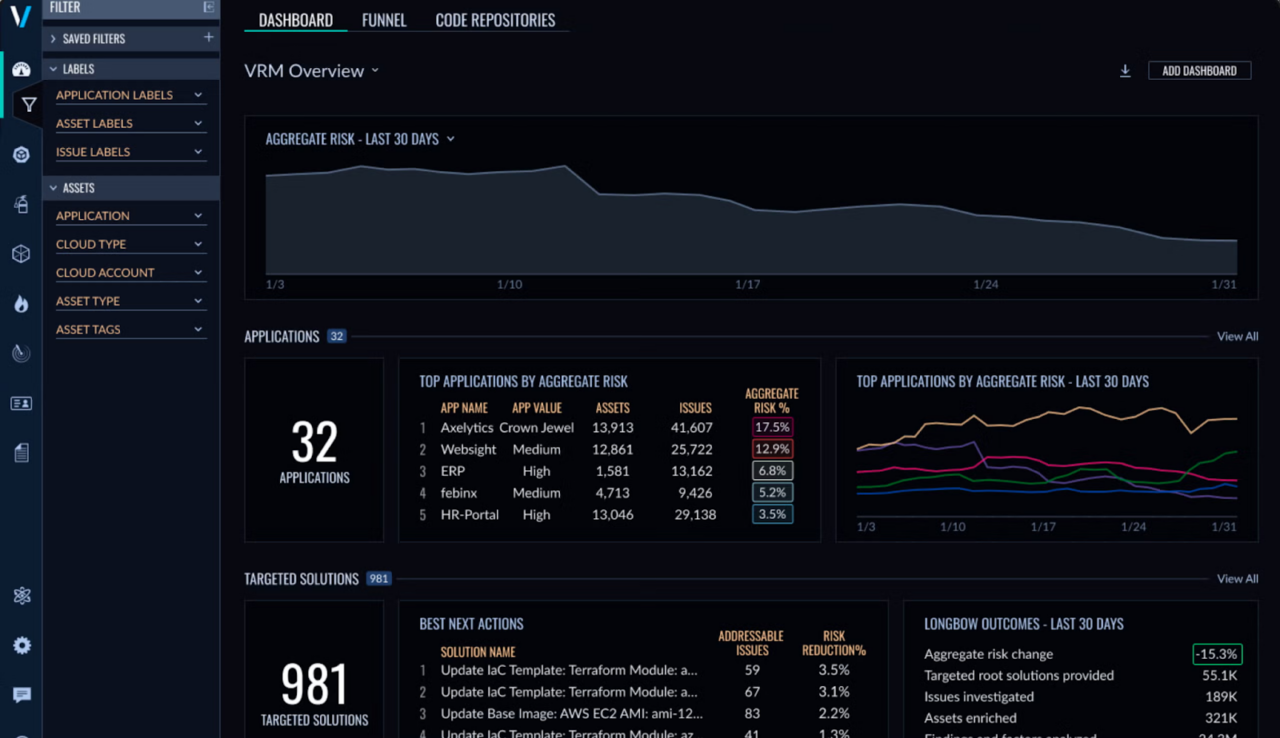This screenshot has height=738, width=1280.
Task: Open settings gear icon
Action: click(x=22, y=646)
